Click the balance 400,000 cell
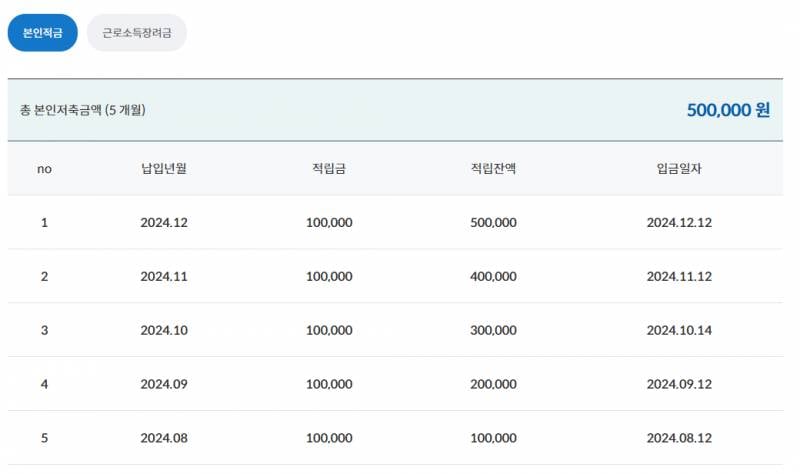The image size is (800, 474). pos(493,277)
